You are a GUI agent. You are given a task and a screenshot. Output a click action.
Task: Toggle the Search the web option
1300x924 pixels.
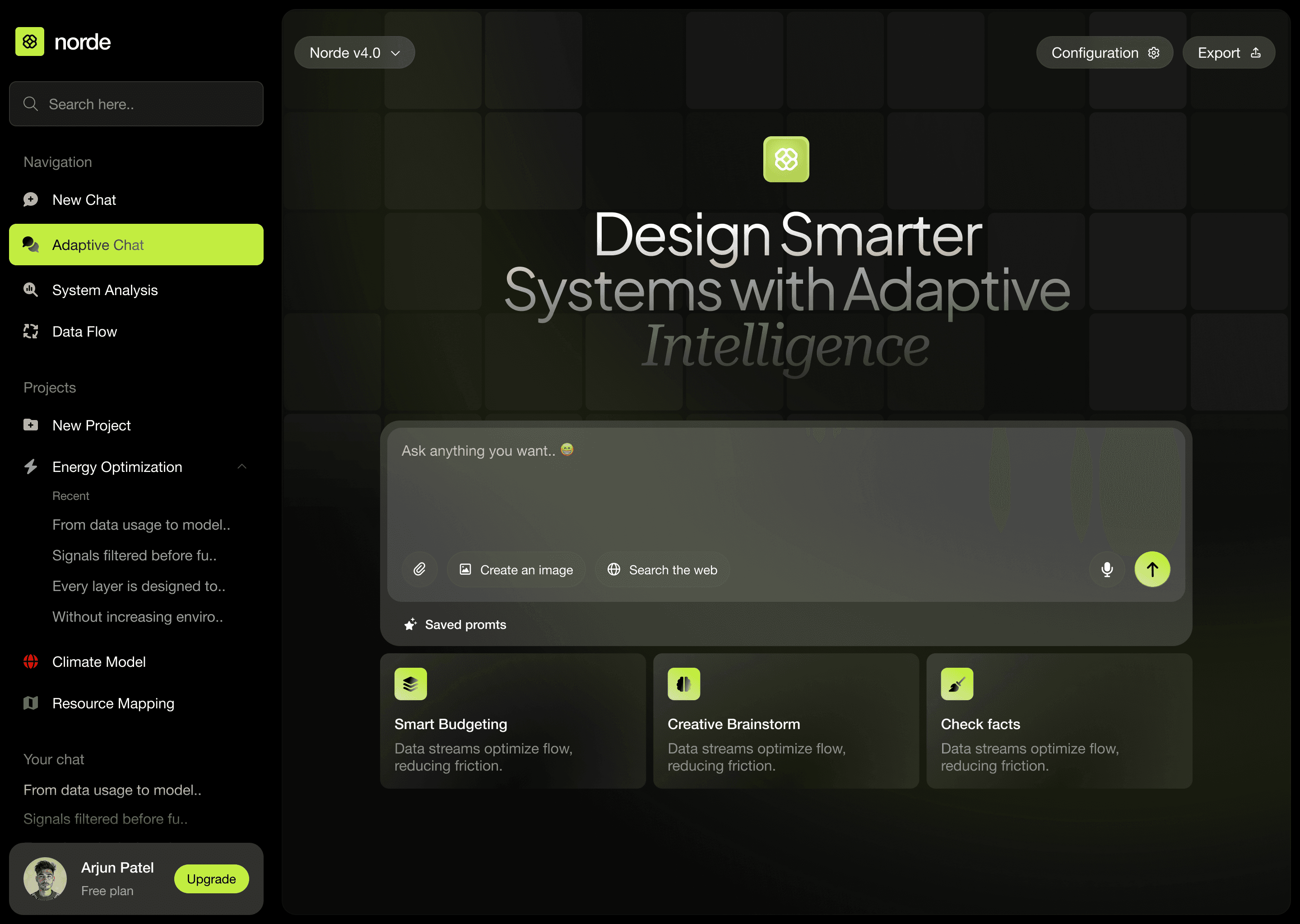[663, 569]
